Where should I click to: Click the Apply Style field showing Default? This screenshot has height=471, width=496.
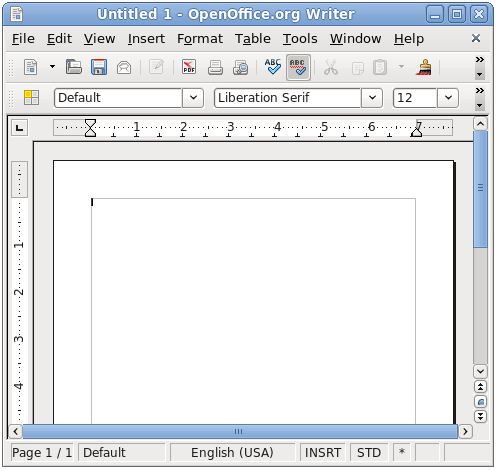click(x=118, y=98)
